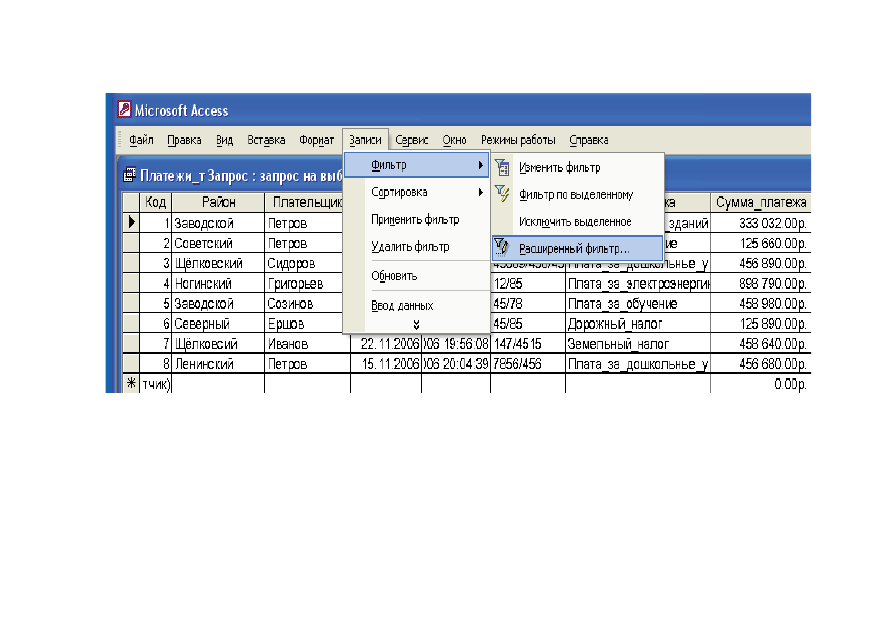
Task: Click the Григорьев payer cell
Action: point(304,283)
